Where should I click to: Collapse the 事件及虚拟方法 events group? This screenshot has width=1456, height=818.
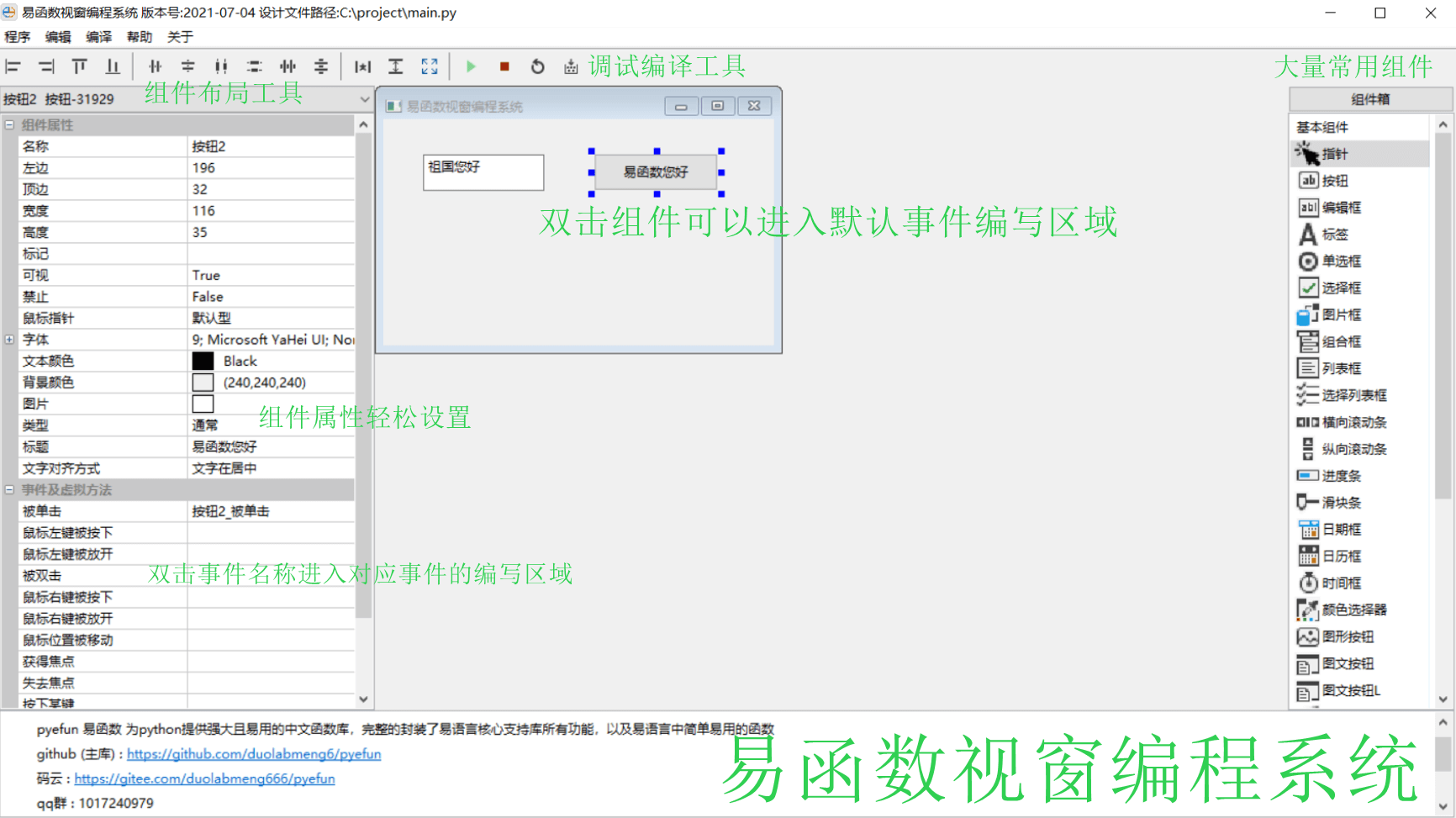click(x=9, y=489)
